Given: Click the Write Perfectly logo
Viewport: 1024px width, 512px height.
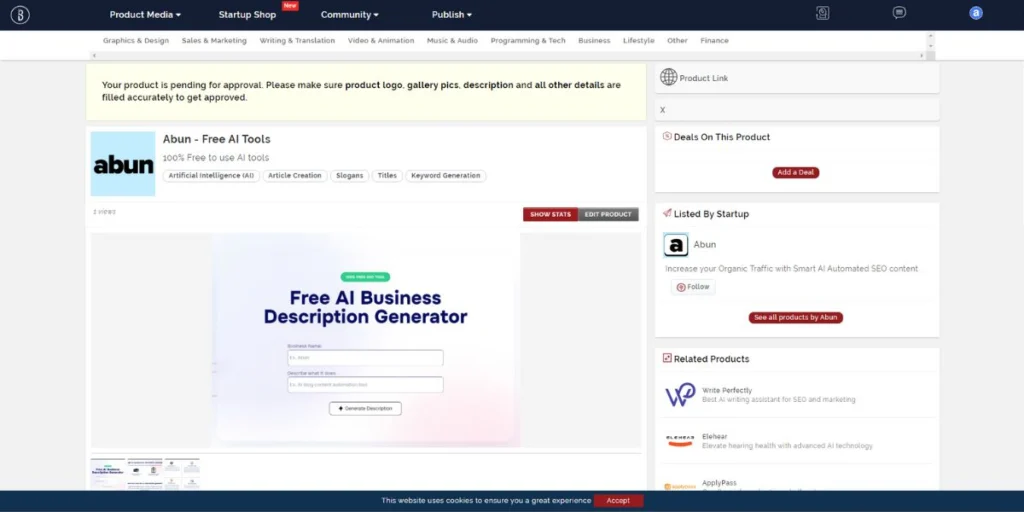Looking at the screenshot, I should 680,394.
